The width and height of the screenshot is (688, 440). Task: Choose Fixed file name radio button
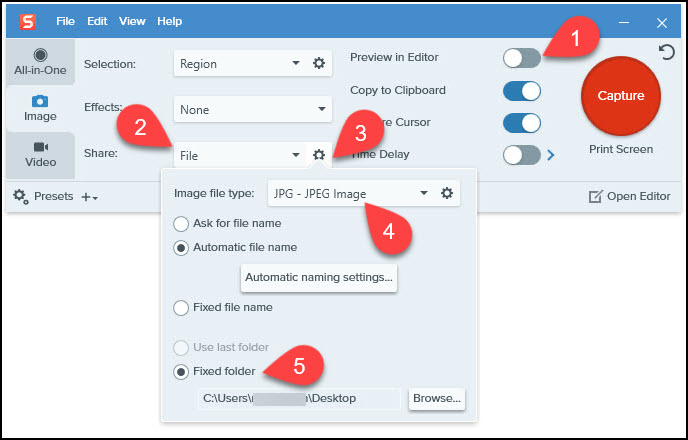tap(181, 307)
